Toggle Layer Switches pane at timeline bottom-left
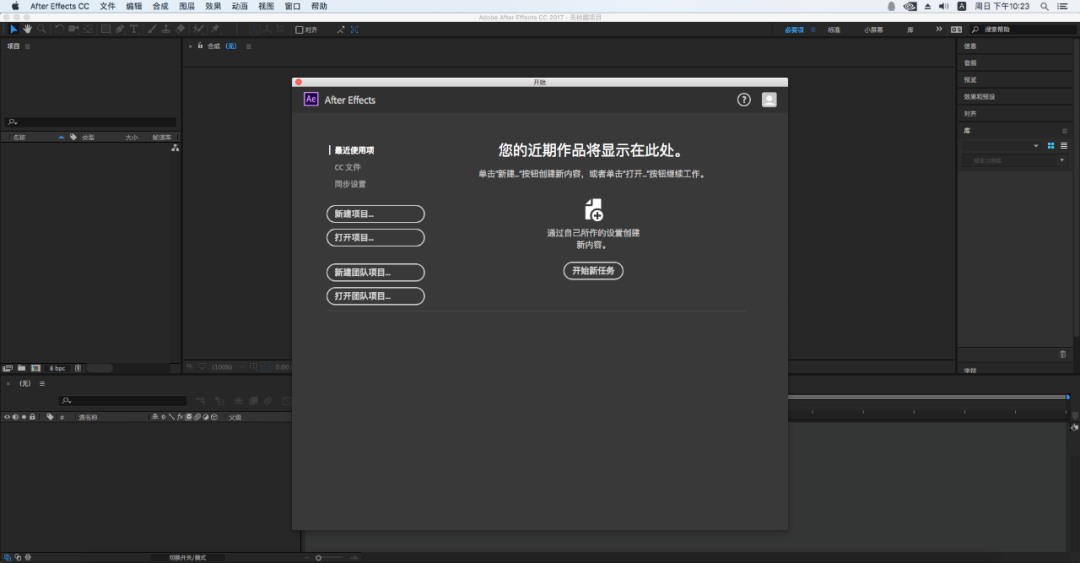Image resolution: width=1080 pixels, height=563 pixels. [7, 557]
